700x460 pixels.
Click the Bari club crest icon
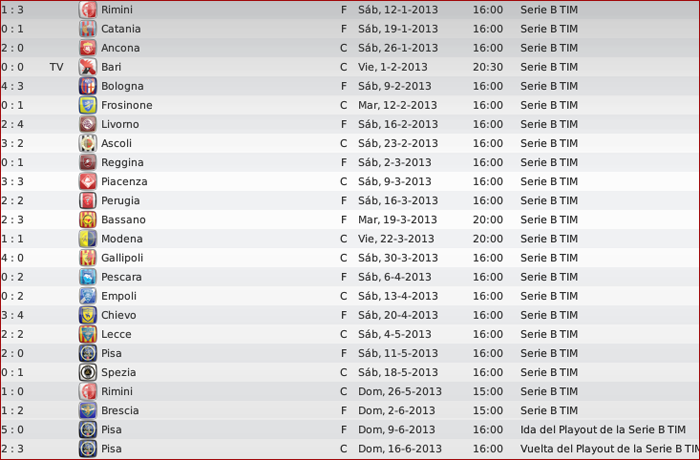coord(88,67)
